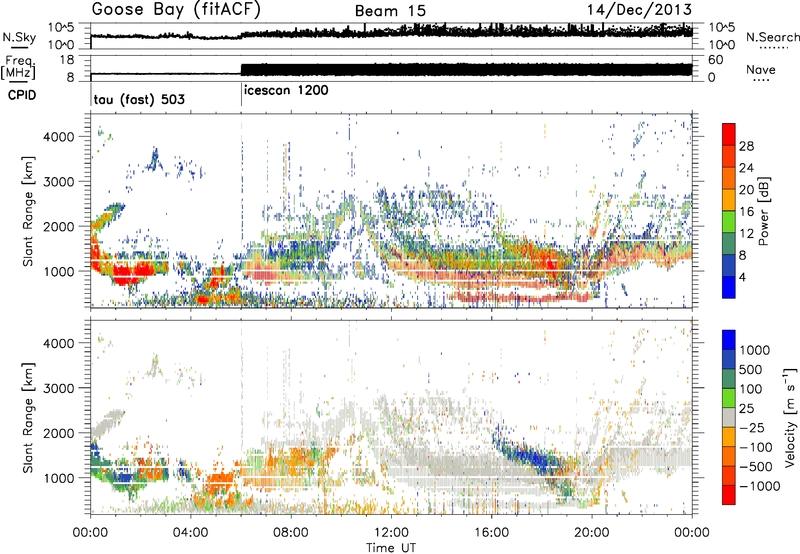This screenshot has width=800, height=554.
Task: Click the 28 label on power colorbar
Action: pos(746,146)
